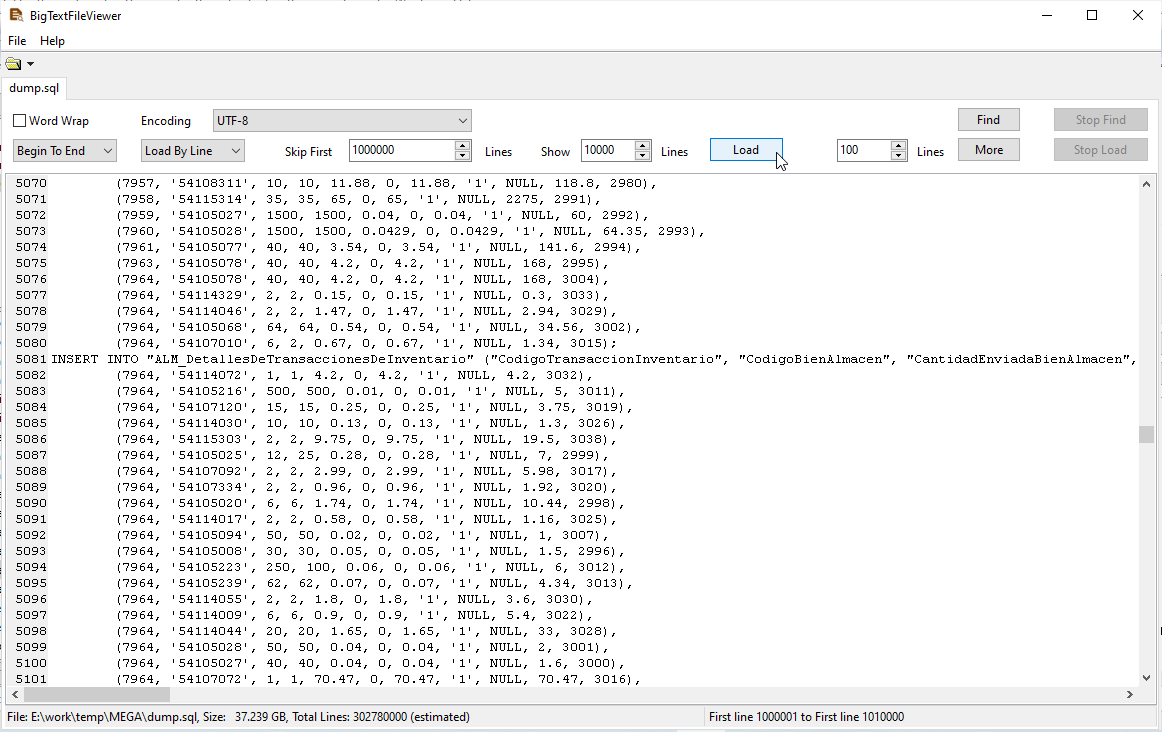The width and height of the screenshot is (1162, 732).
Task: Switch to the dump.sql tab
Action: [x=34, y=88]
